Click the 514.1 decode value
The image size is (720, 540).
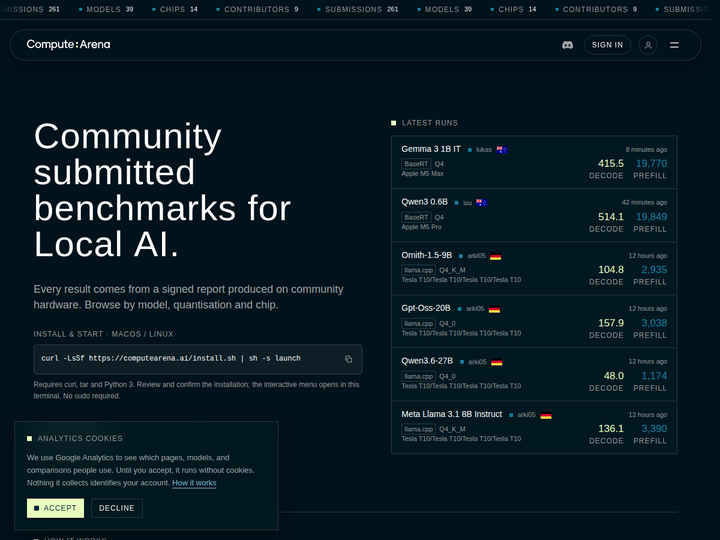611,217
